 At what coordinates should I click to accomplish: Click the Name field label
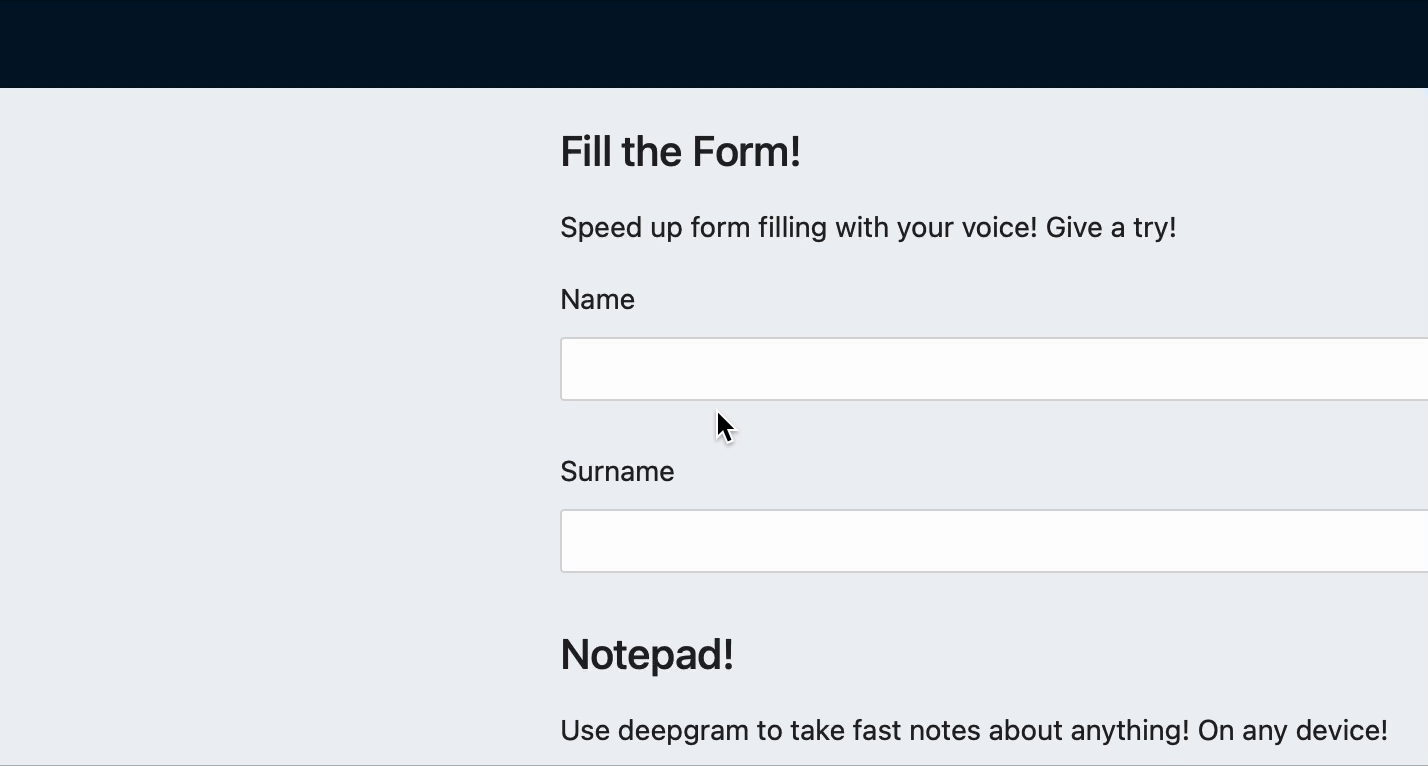[597, 299]
